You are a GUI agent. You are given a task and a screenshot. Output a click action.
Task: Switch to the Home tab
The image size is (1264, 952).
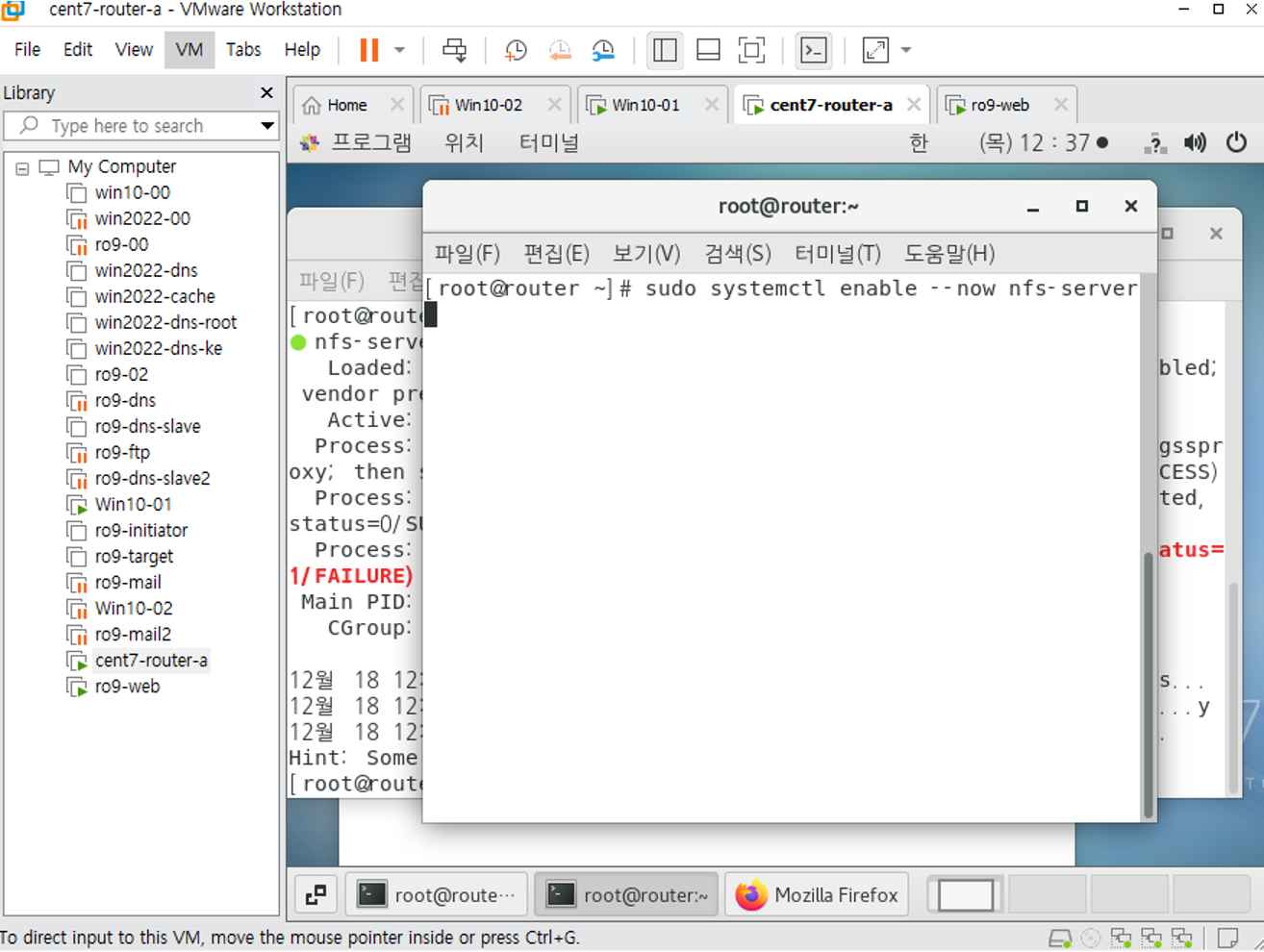click(346, 105)
